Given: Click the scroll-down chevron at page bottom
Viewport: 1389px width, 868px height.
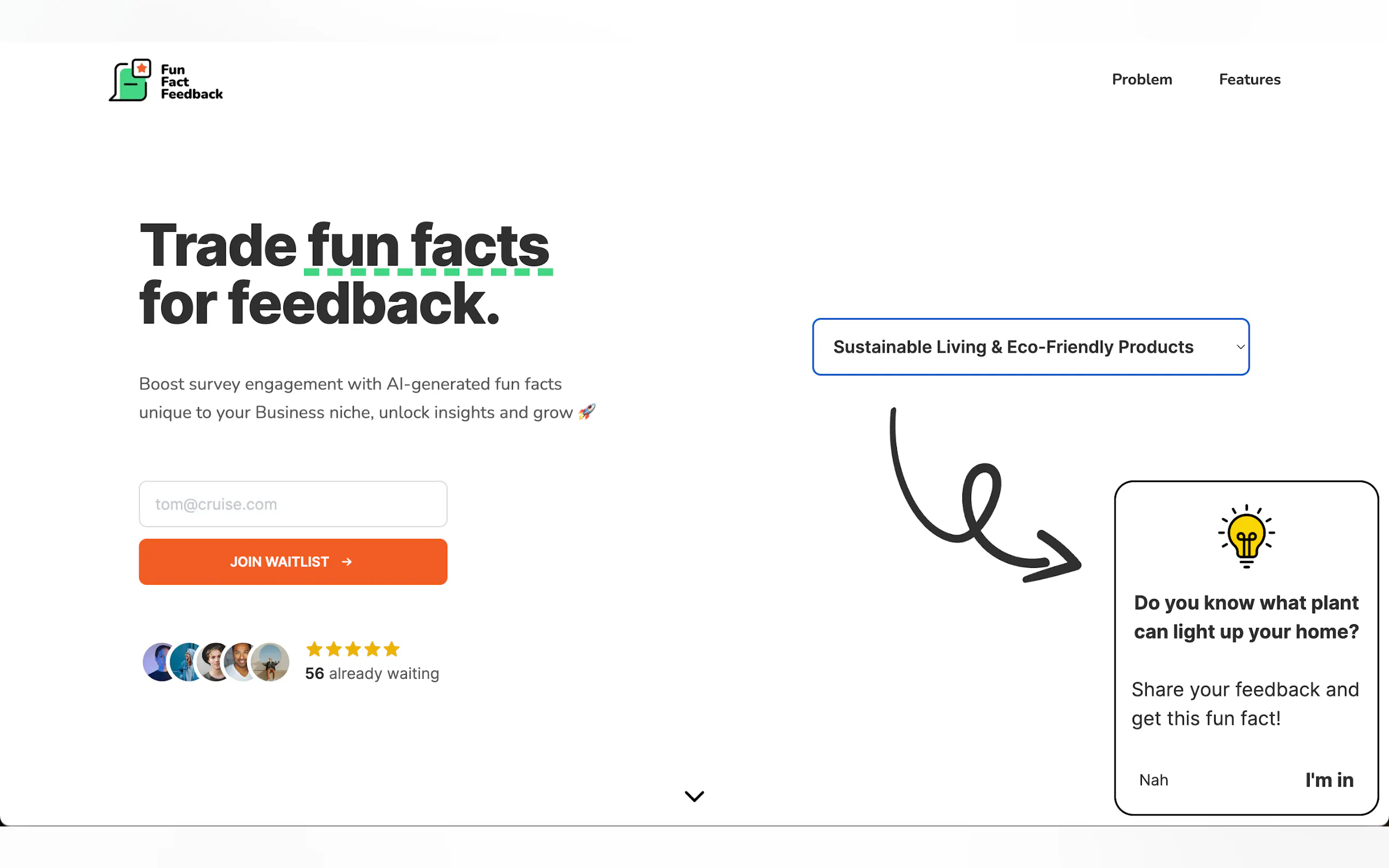Looking at the screenshot, I should [x=694, y=796].
